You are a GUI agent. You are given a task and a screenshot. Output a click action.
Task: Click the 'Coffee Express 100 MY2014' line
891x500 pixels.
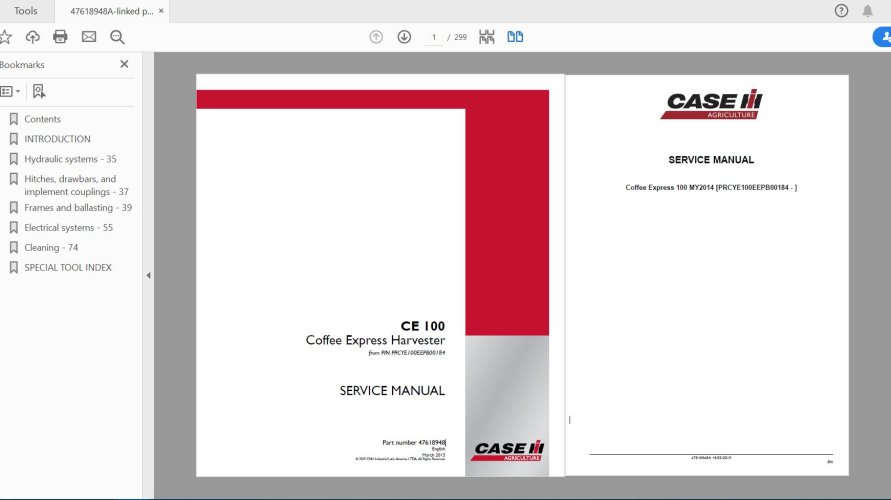point(711,188)
